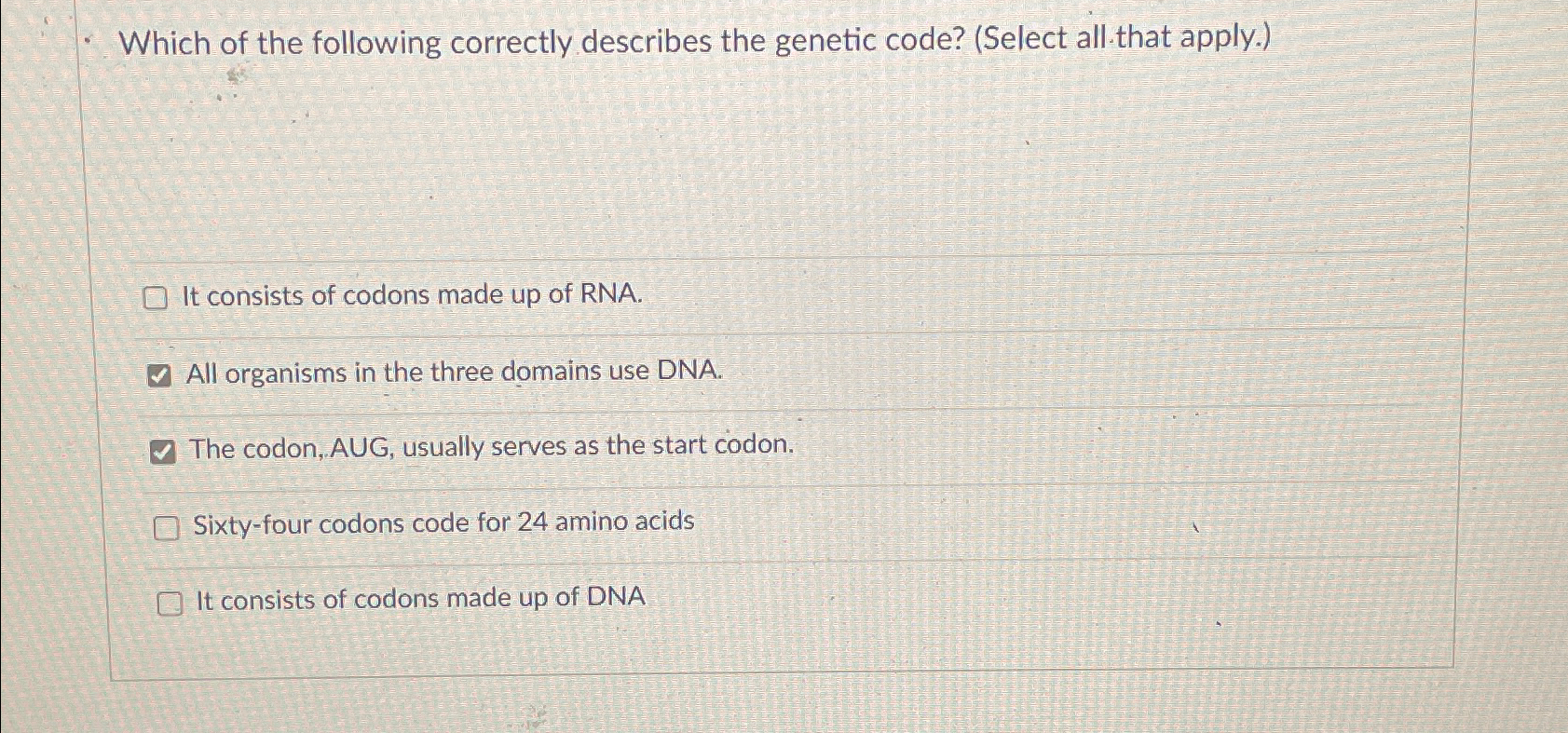Image resolution: width=1568 pixels, height=733 pixels.
Task: Uncheck 'The codon, AUG, usually serves as the start codon'
Action: tap(162, 452)
